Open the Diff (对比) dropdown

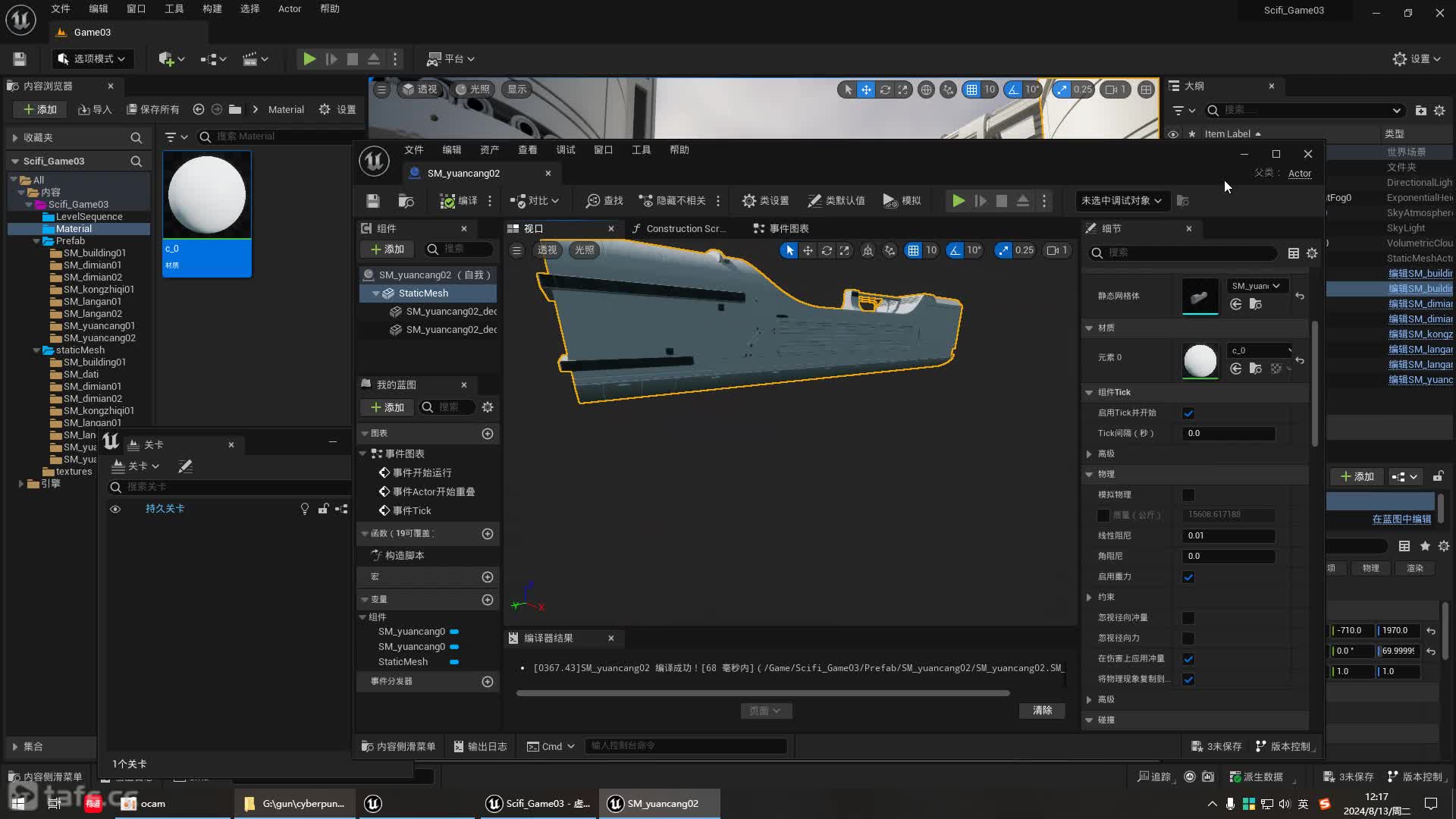coord(535,201)
